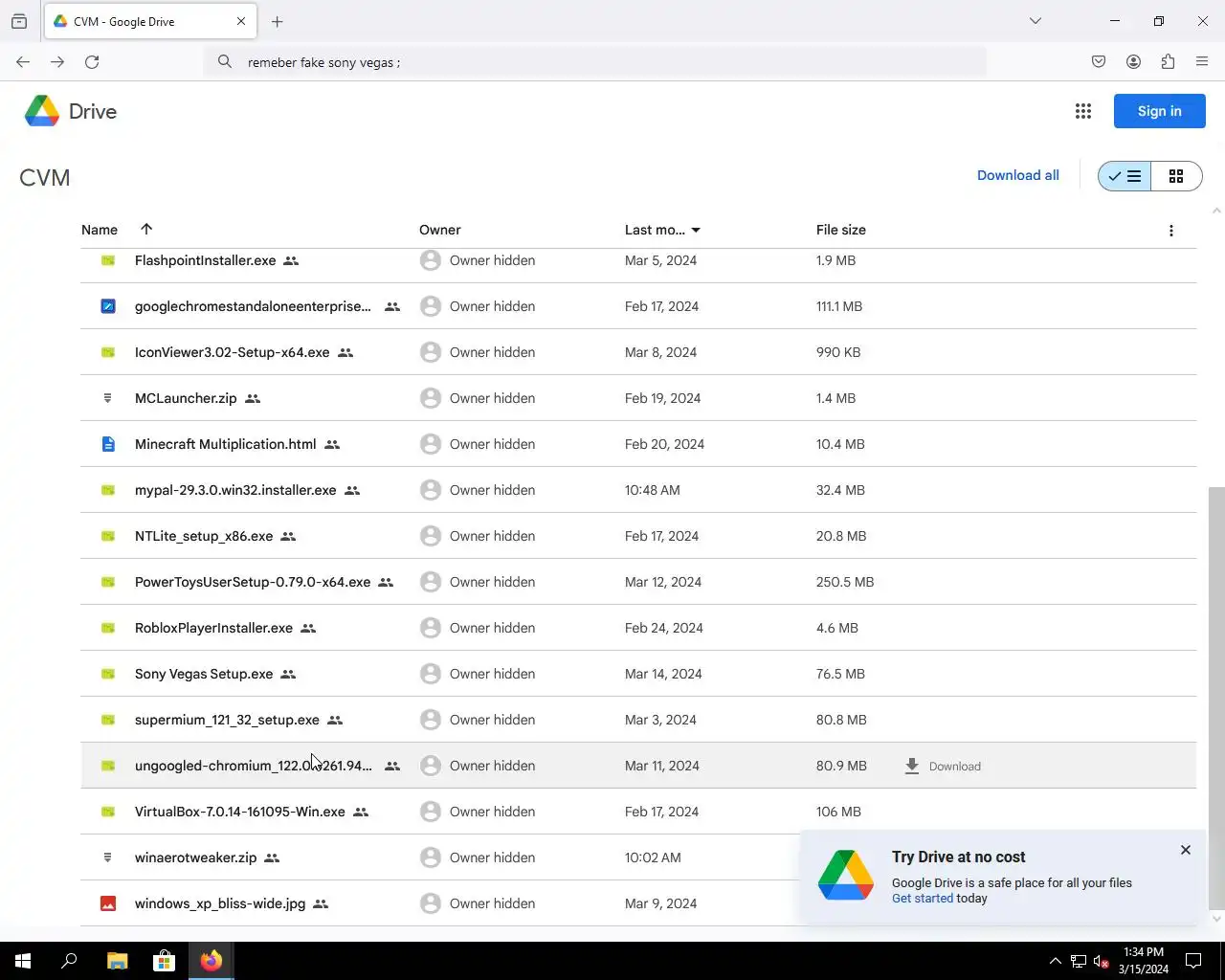
Task: Open the browser extensions puzzle icon
Action: pos(1168,62)
